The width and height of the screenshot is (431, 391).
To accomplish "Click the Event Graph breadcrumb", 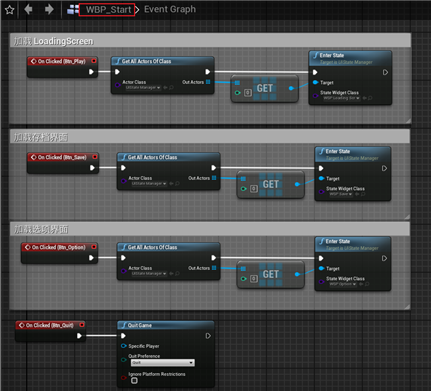I will [x=170, y=9].
